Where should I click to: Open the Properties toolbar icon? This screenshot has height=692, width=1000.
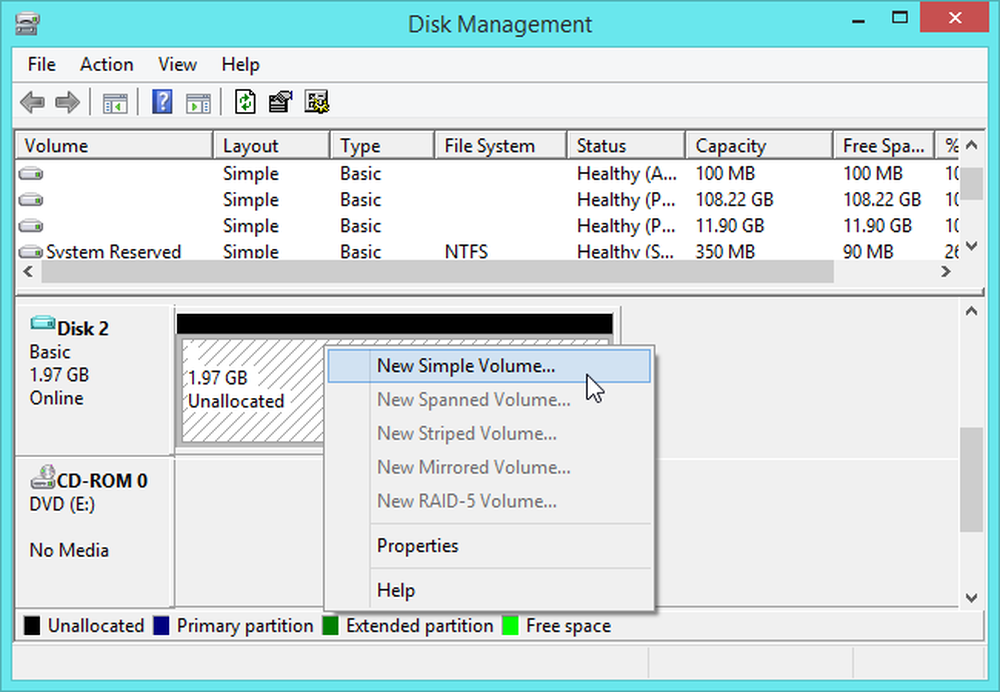pos(281,102)
